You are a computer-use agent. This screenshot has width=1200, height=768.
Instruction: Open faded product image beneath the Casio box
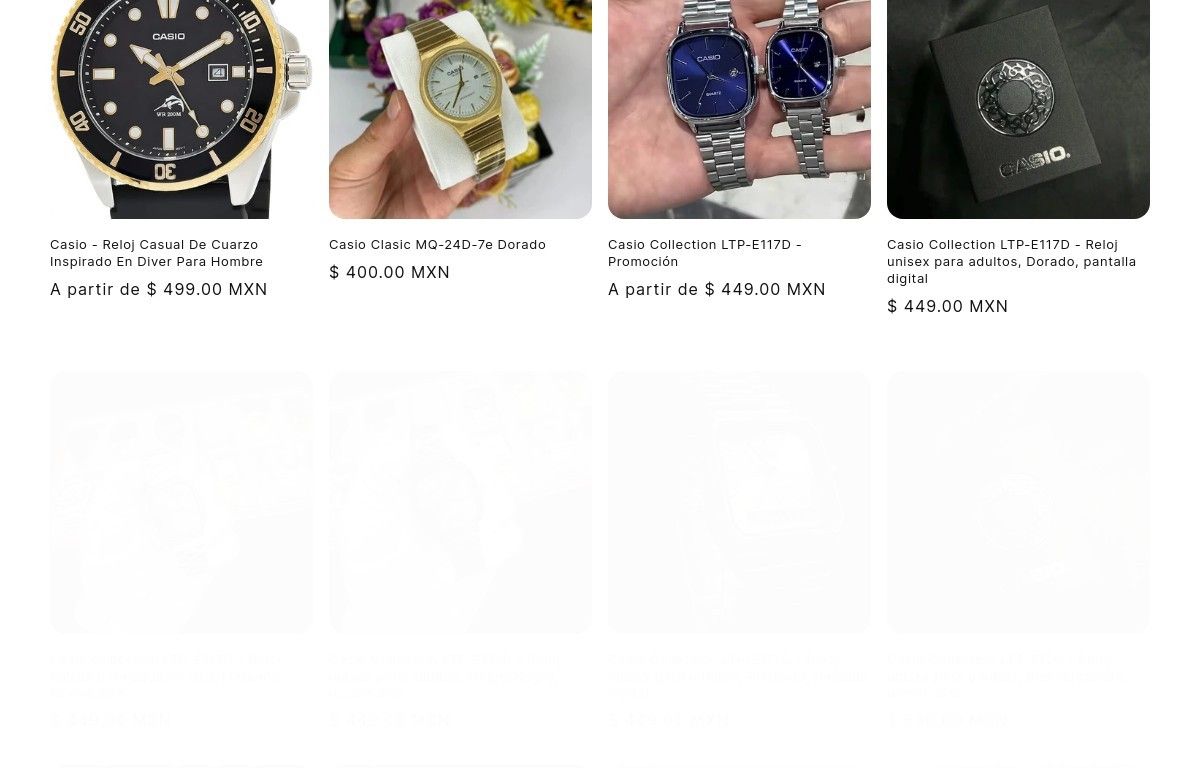1018,502
